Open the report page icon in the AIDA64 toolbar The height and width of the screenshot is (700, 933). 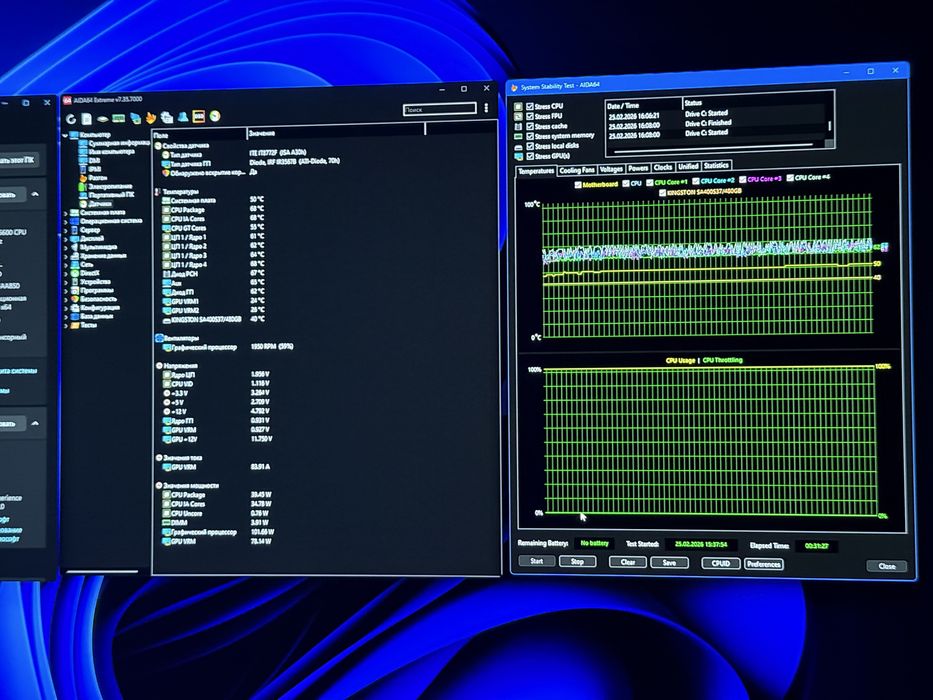point(87,119)
